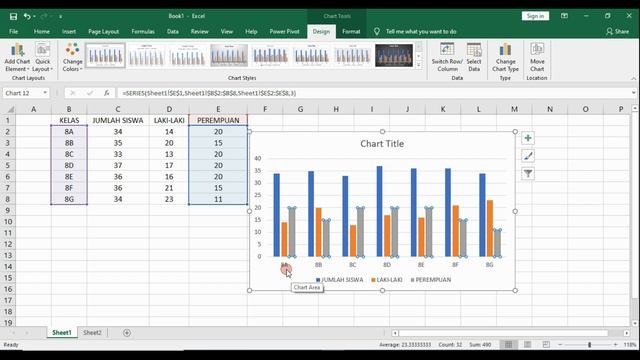Open the Formulas tab

(143, 31)
